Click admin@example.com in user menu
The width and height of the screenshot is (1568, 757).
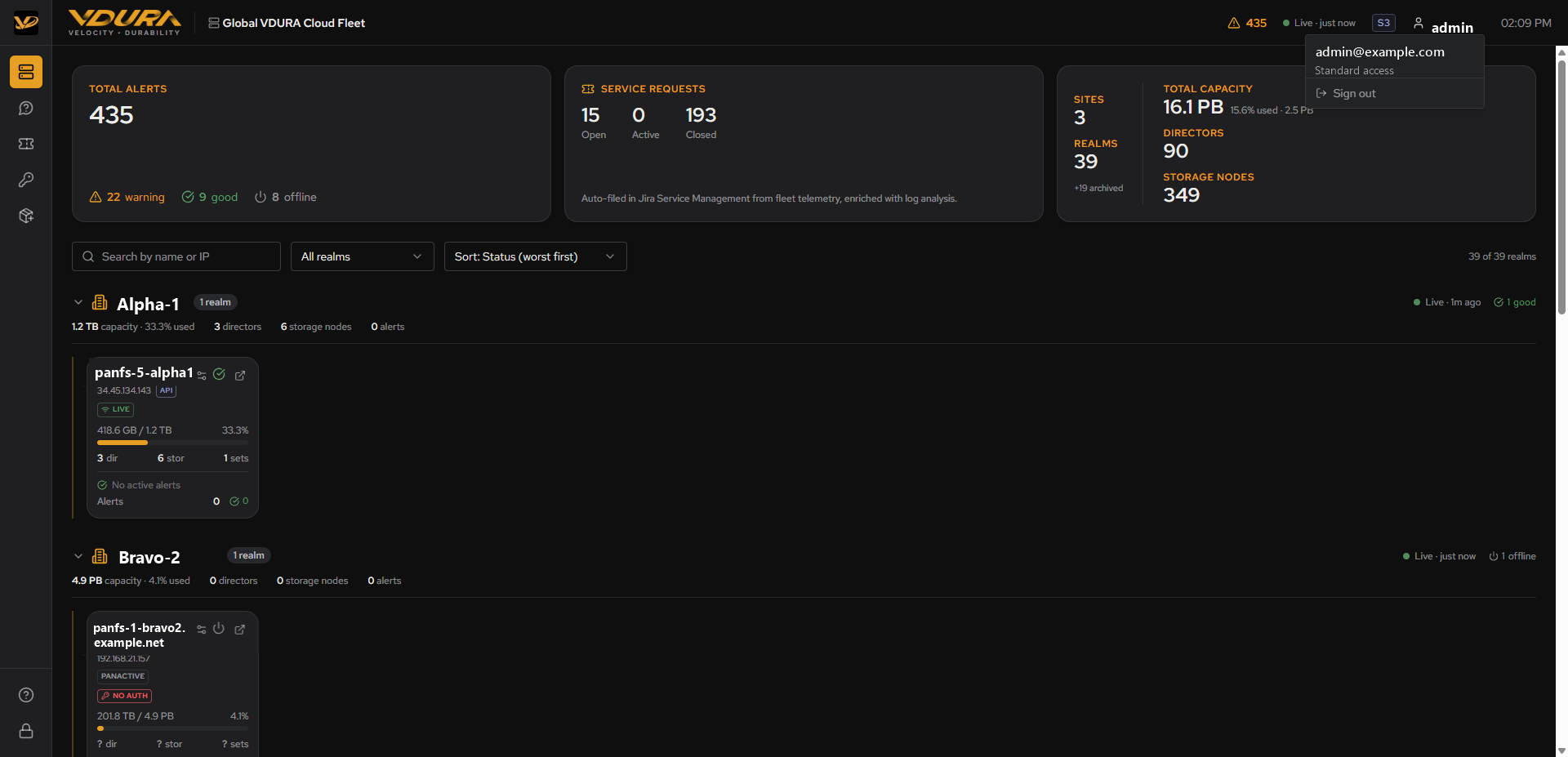point(1379,51)
